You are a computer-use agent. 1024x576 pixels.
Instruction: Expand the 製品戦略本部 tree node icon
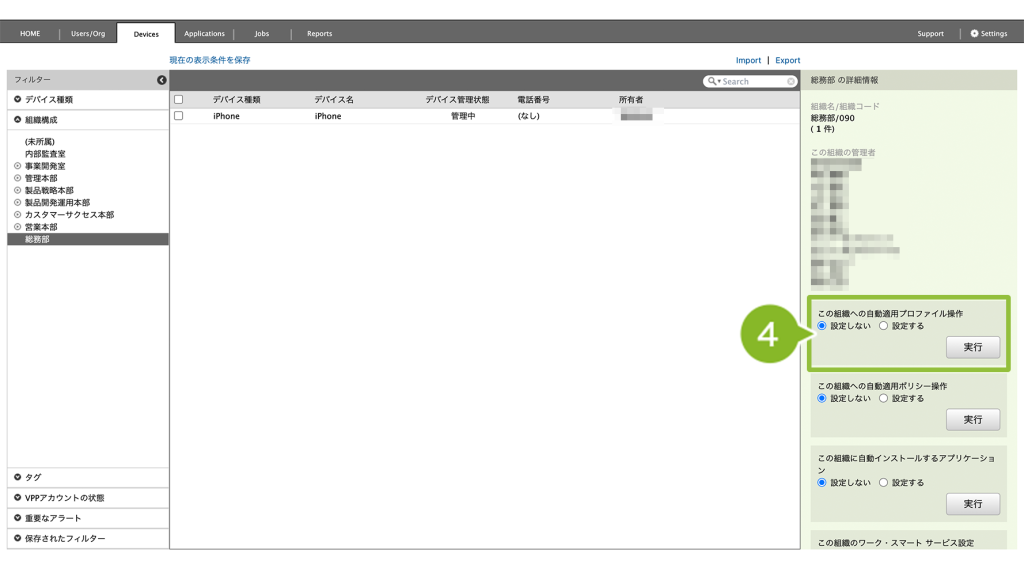tap(17, 190)
